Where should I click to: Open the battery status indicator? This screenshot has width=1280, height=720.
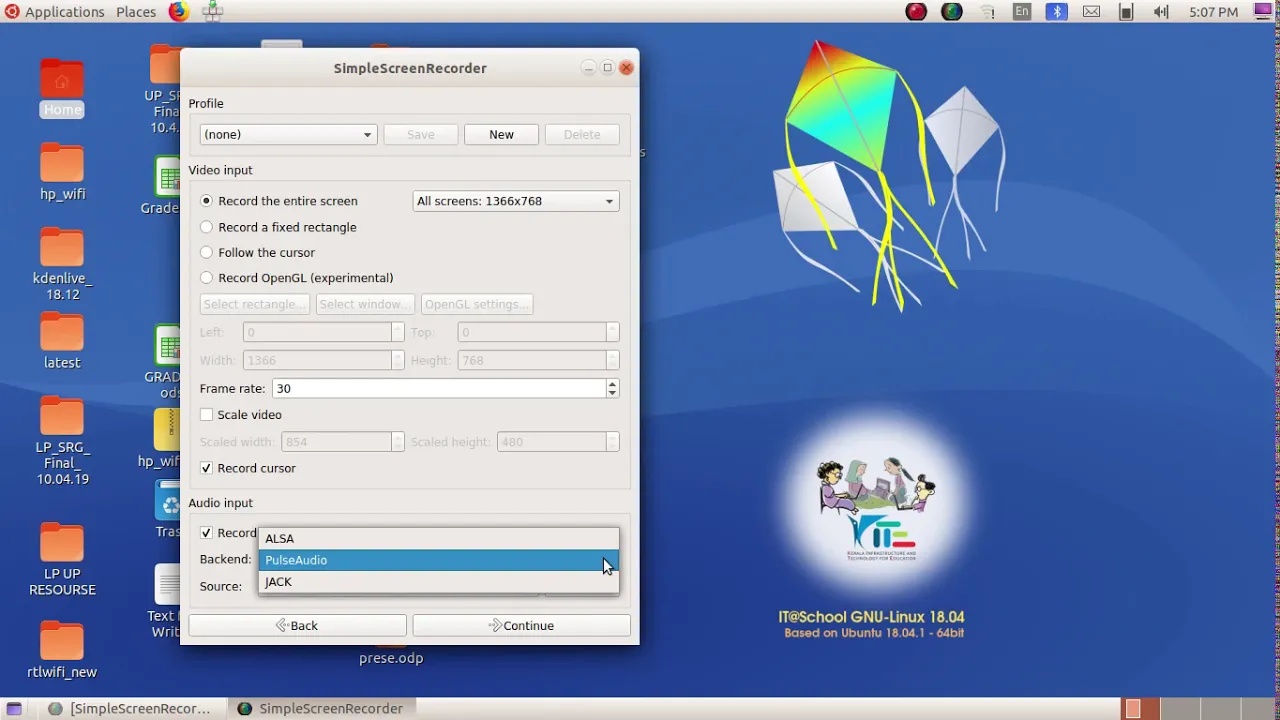pyautogui.click(x=1126, y=12)
